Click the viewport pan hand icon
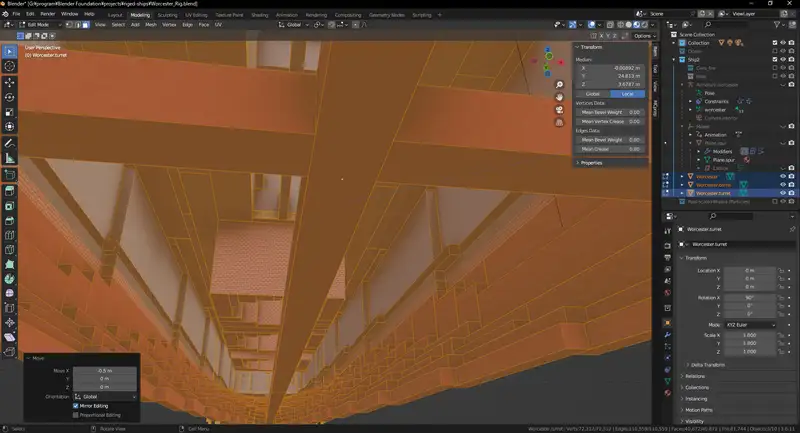 pyautogui.click(x=559, y=97)
